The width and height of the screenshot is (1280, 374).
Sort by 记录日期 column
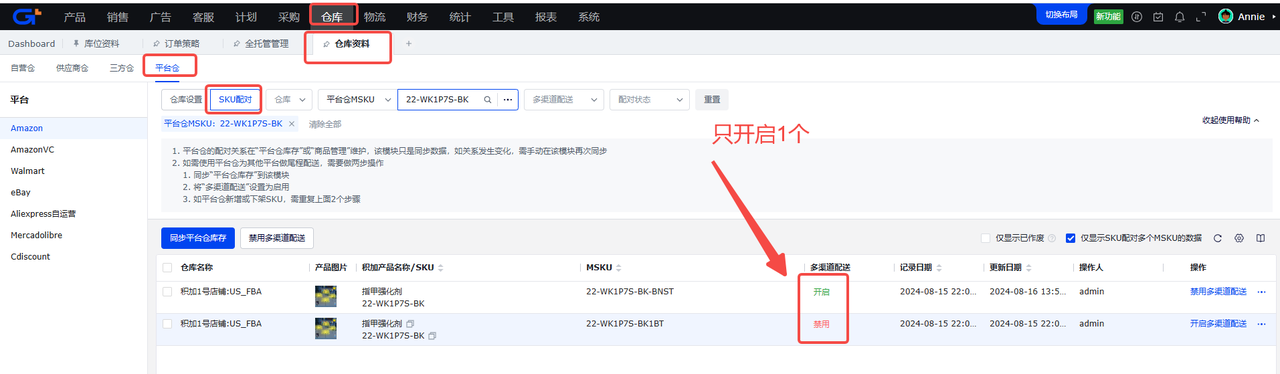(x=939, y=268)
